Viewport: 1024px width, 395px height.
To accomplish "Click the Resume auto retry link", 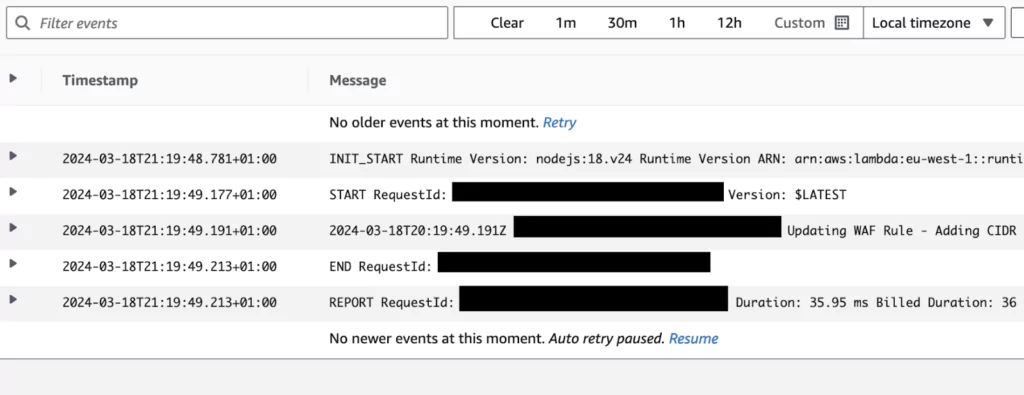I will click(694, 338).
